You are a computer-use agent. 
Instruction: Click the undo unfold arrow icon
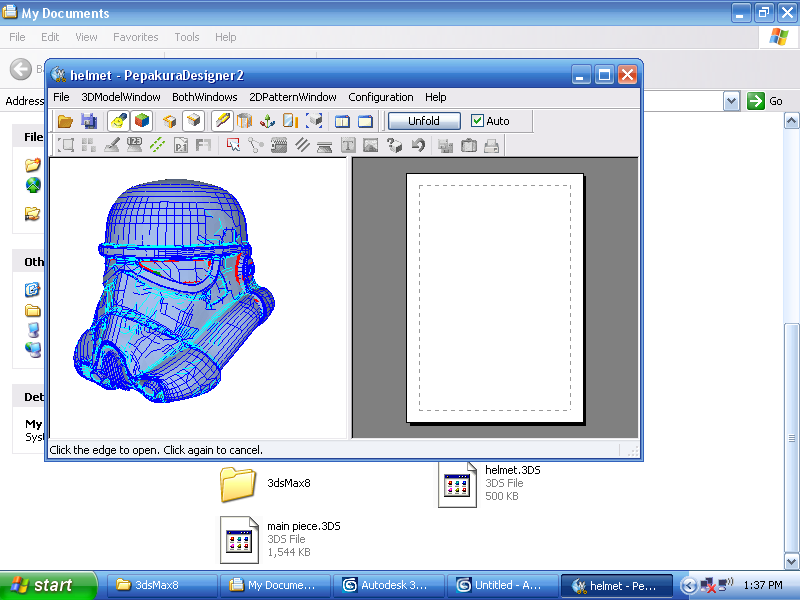coord(418,145)
